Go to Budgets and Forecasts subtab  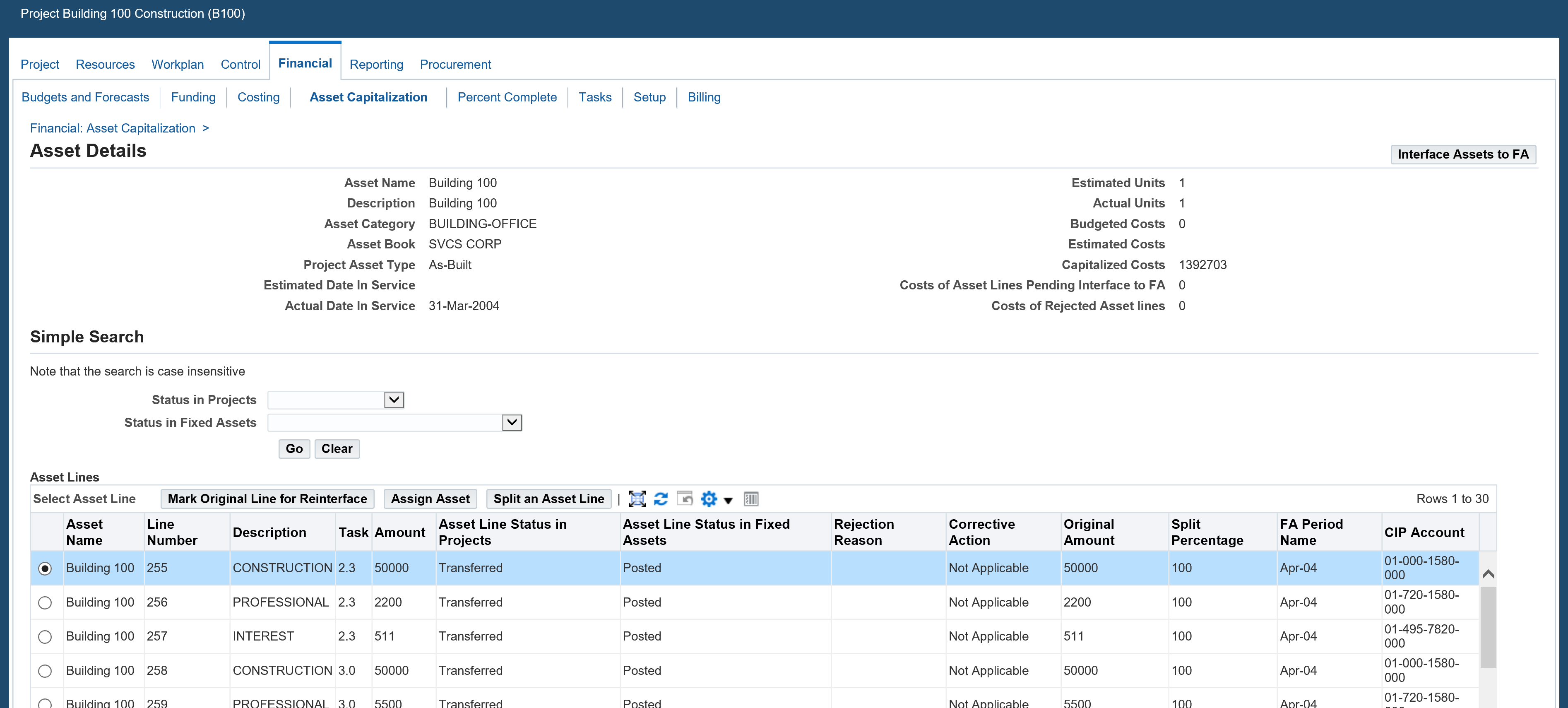click(85, 97)
